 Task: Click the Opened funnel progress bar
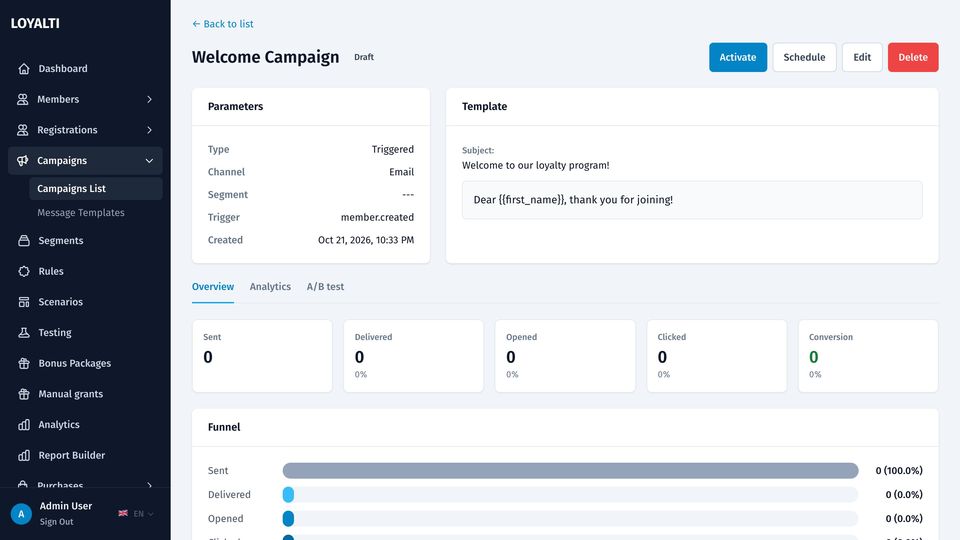click(x=570, y=519)
